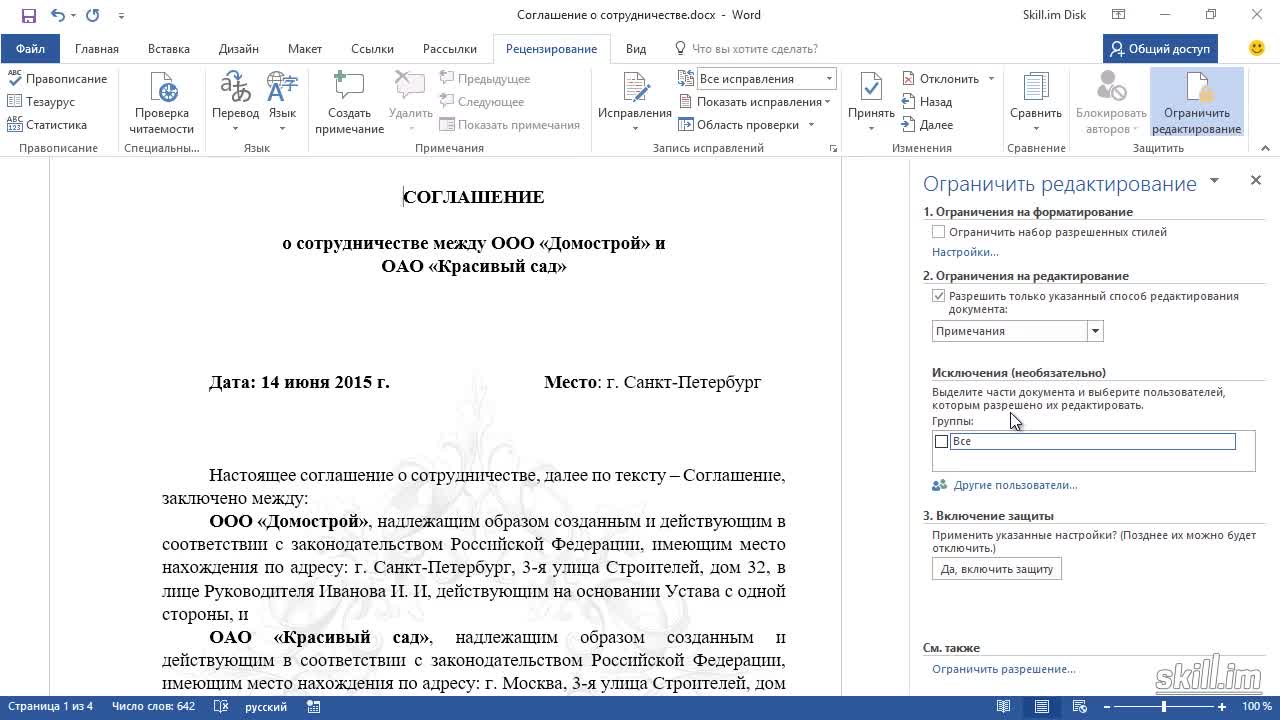Click Страница 1 из 4 page indicator
The width and height of the screenshot is (1280, 720).
coord(50,706)
